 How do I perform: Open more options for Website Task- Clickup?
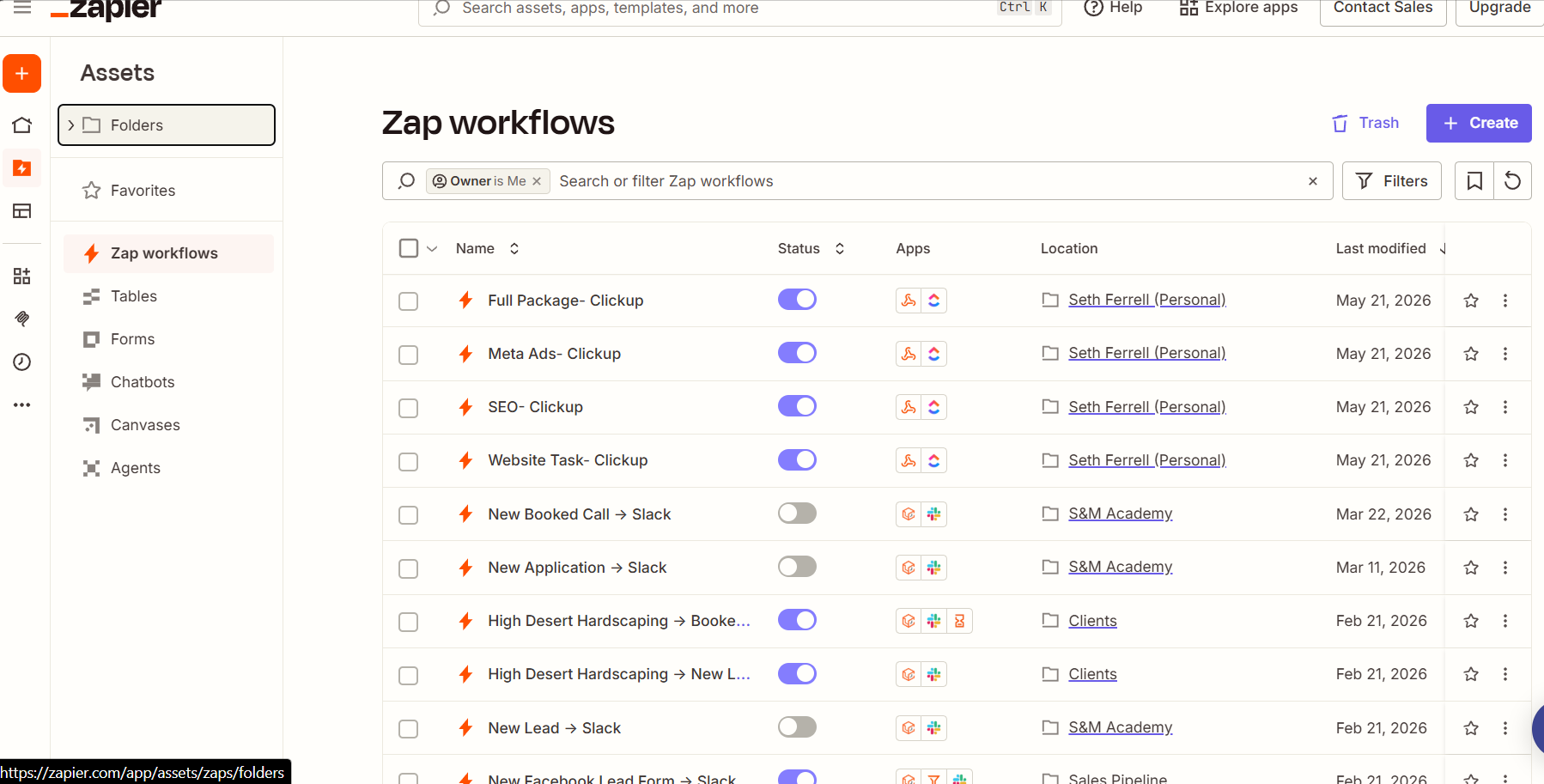1505,460
